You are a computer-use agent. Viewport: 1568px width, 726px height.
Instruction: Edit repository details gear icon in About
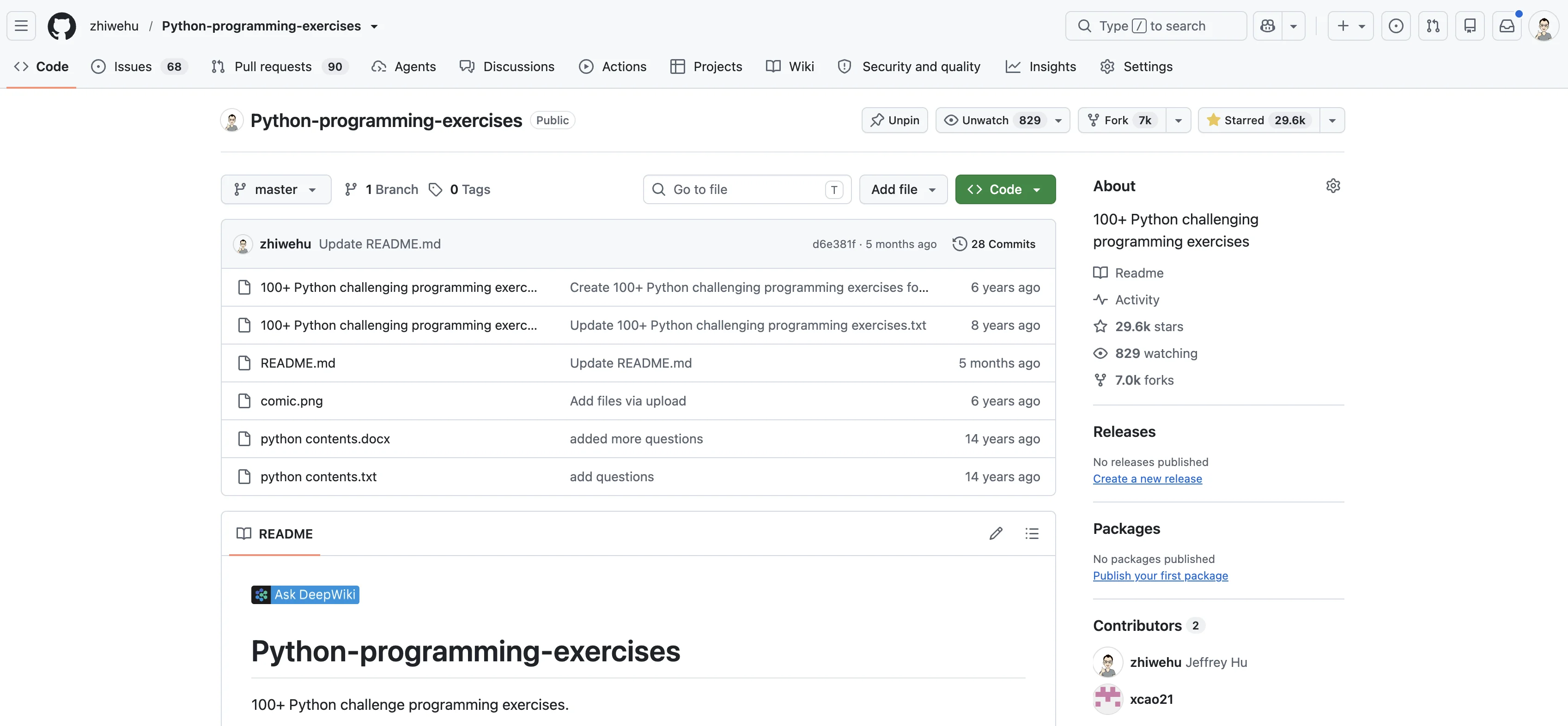coord(1333,186)
